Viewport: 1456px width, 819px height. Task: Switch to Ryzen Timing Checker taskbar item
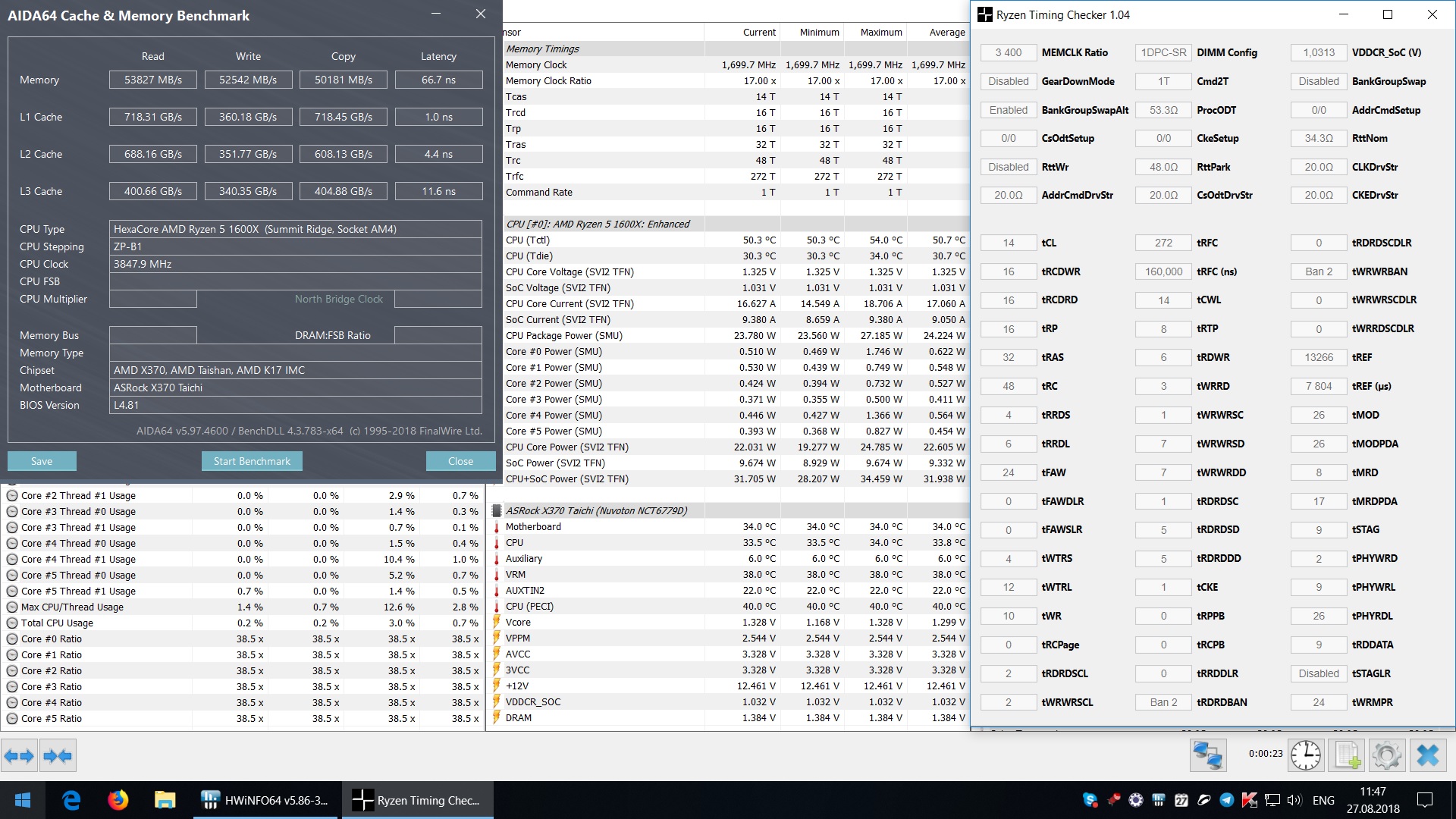click(x=417, y=800)
